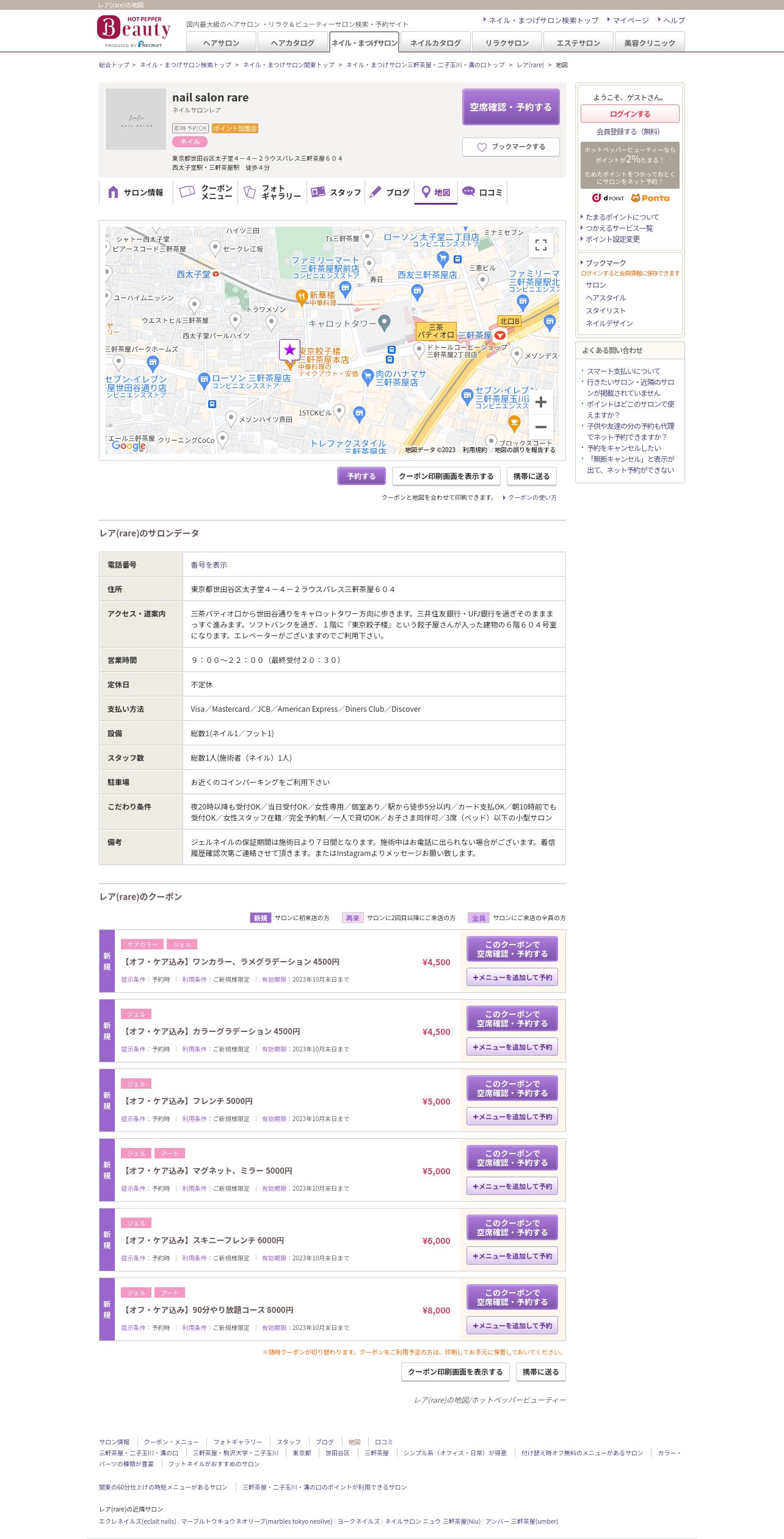Reserve with ワンカラー、ラメグラデーション coupon
784x1539 pixels.
[512, 949]
